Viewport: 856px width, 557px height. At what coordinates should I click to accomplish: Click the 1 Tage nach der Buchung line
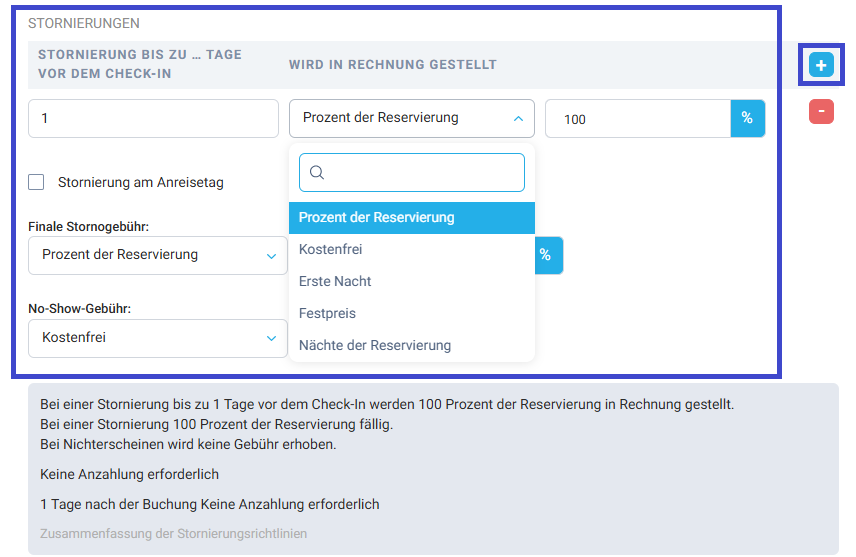click(210, 504)
